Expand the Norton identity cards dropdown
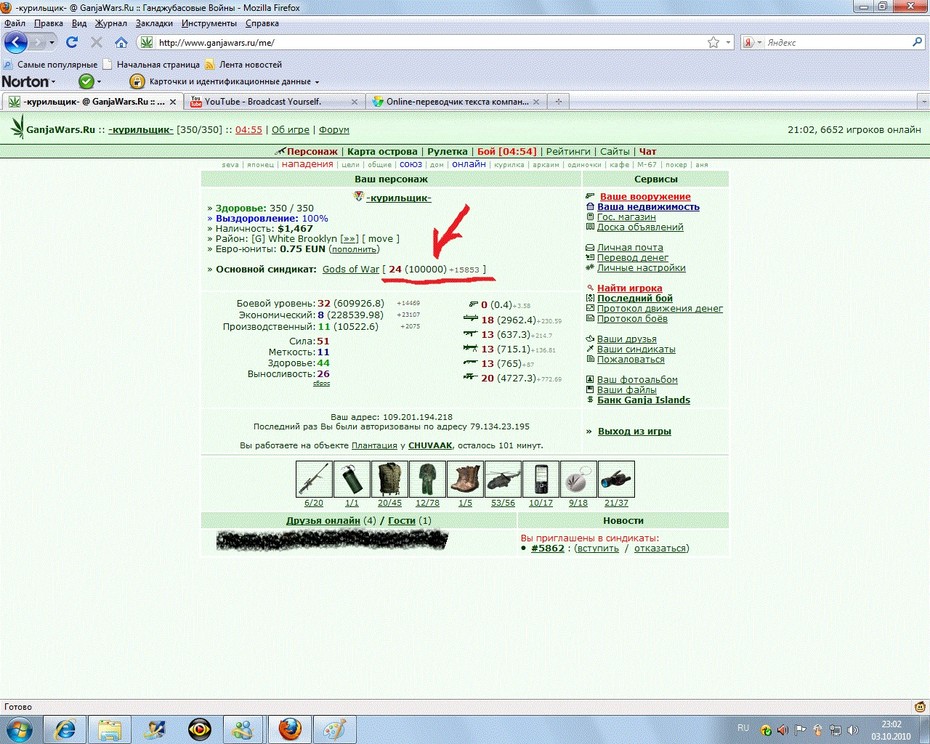This screenshot has height=744, width=930. point(317,82)
